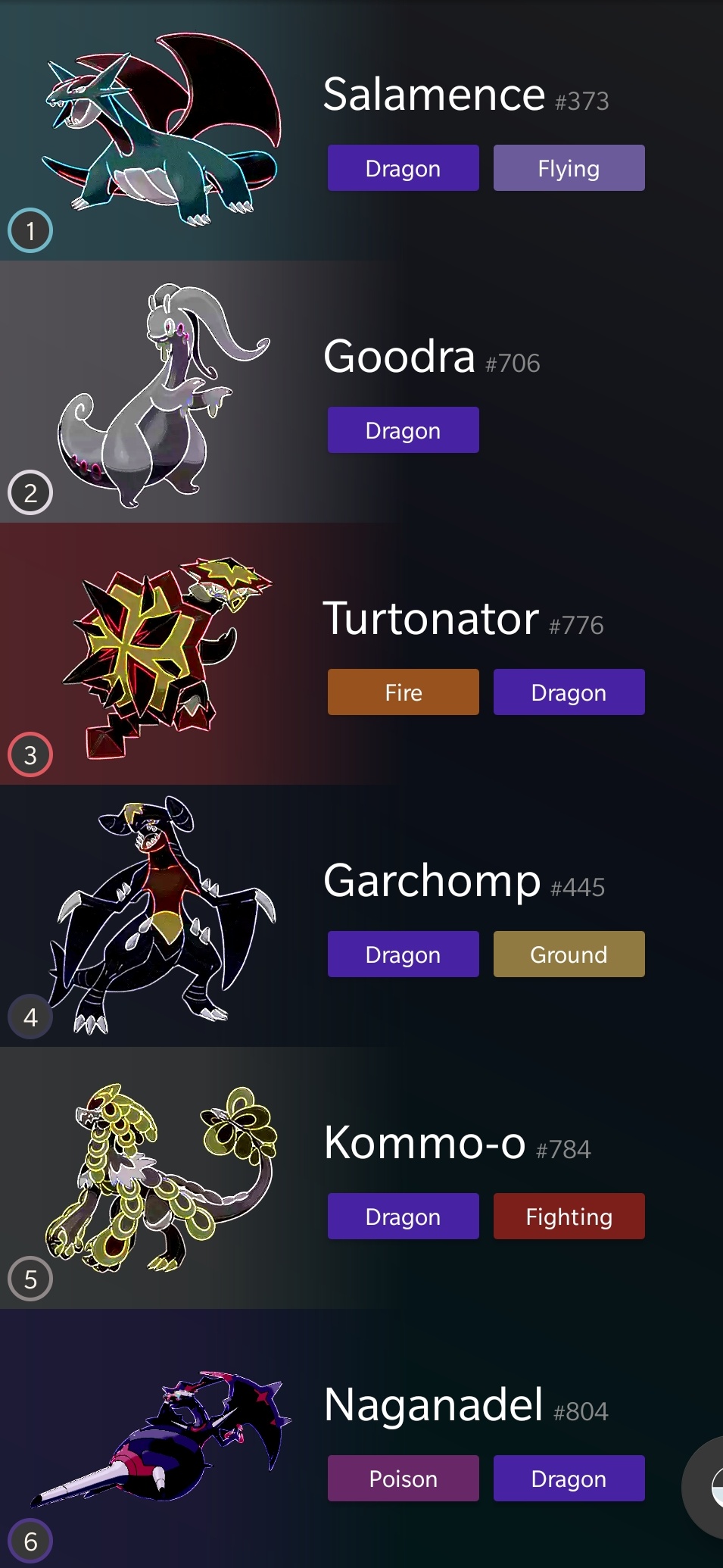Open the Garchomp #445 name entry
The image size is (723, 1568).
(x=464, y=881)
